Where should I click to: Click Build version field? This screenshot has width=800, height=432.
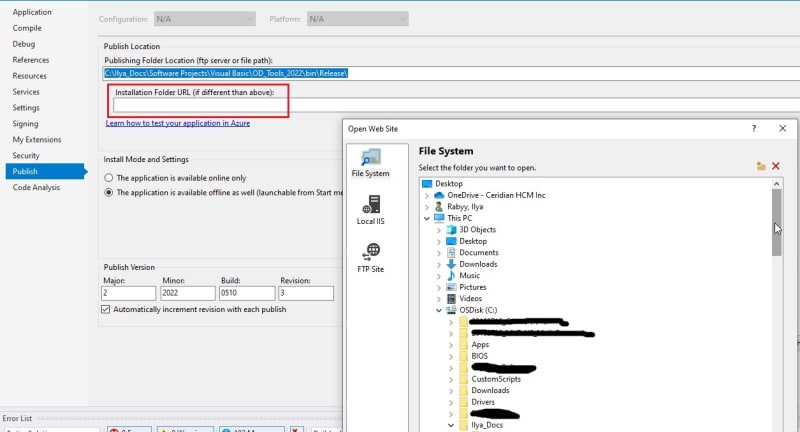pyautogui.click(x=247, y=293)
